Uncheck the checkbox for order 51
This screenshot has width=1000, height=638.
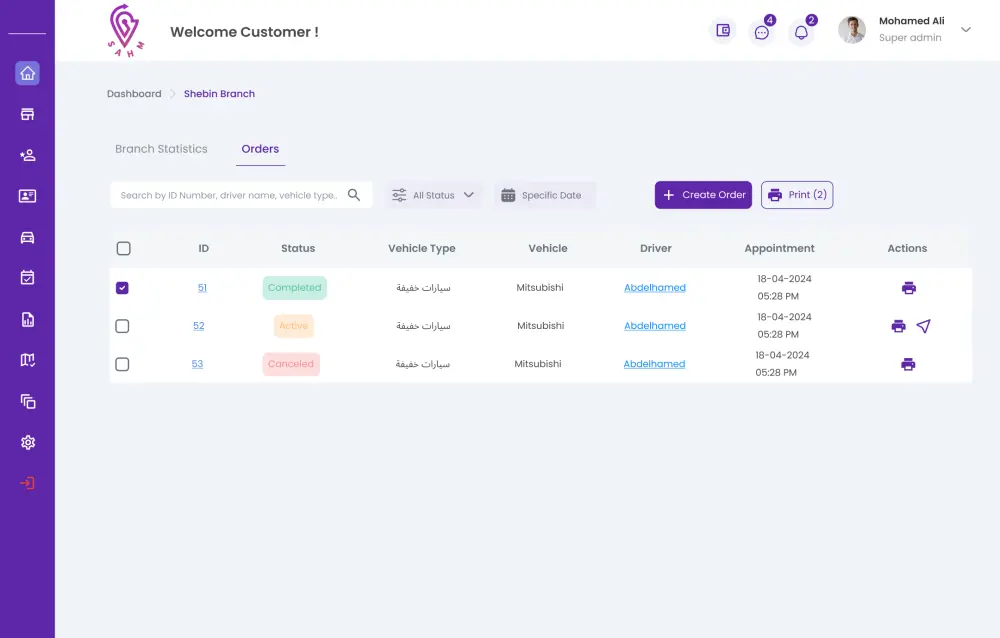[123, 287]
